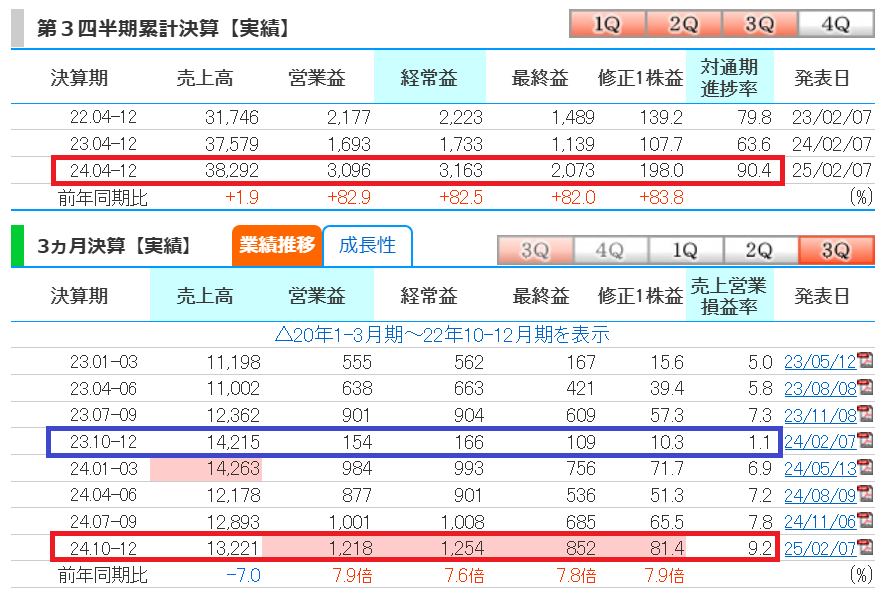Select 3Q tab in 累計決算 section
The width and height of the screenshot is (885, 589).
(760, 24)
